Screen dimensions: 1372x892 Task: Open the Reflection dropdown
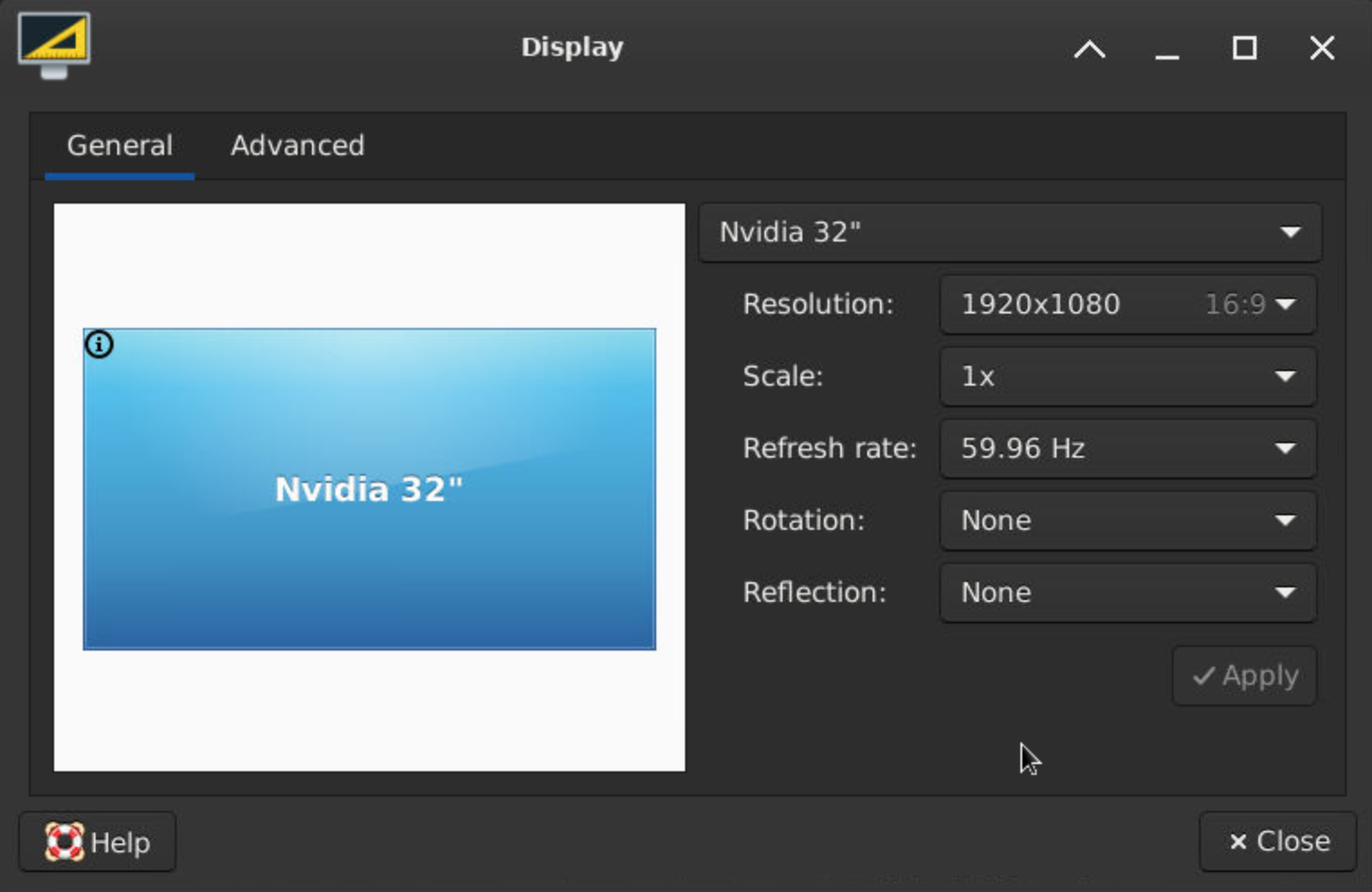1127,593
